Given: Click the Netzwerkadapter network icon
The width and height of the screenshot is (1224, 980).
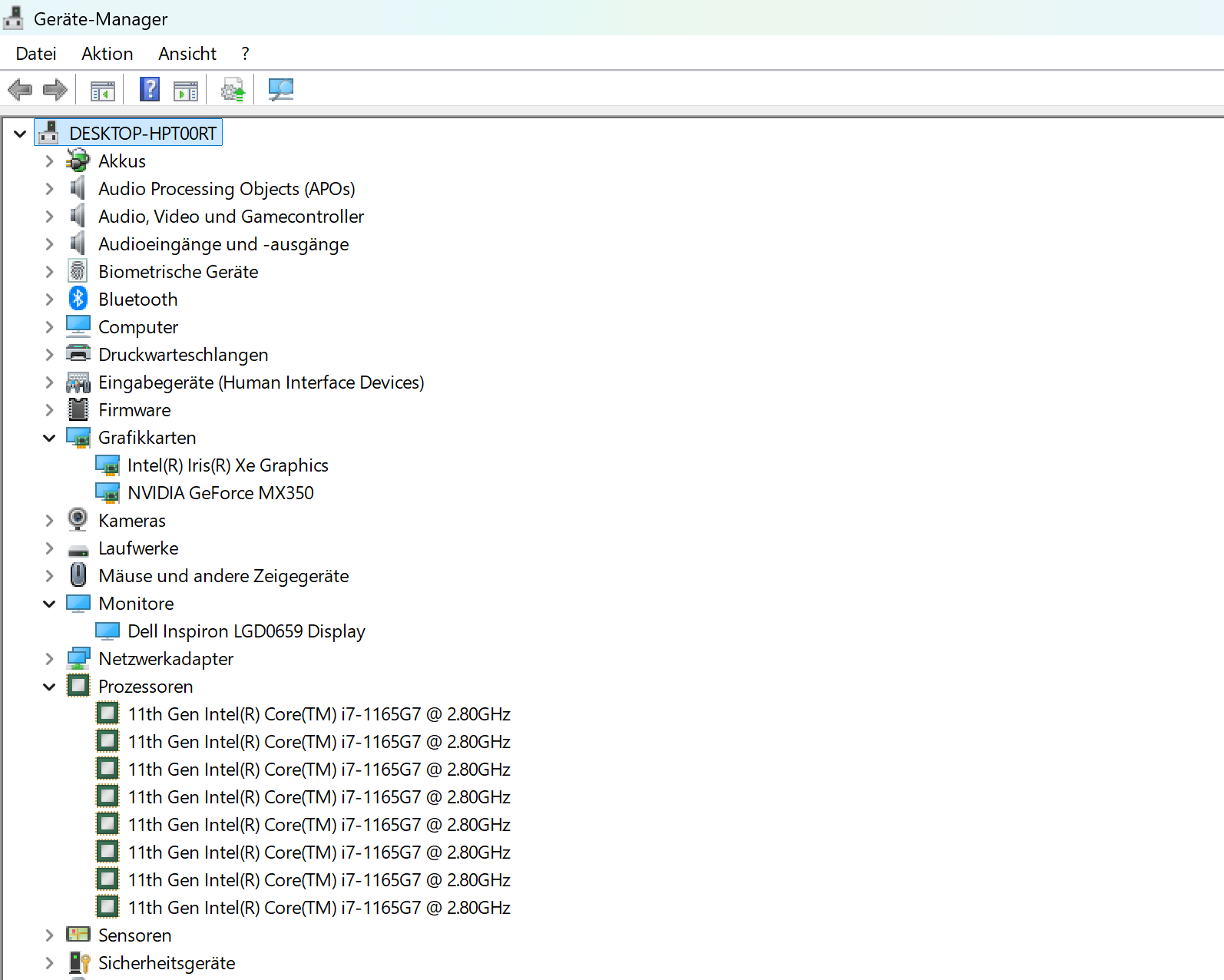Looking at the screenshot, I should [78, 658].
